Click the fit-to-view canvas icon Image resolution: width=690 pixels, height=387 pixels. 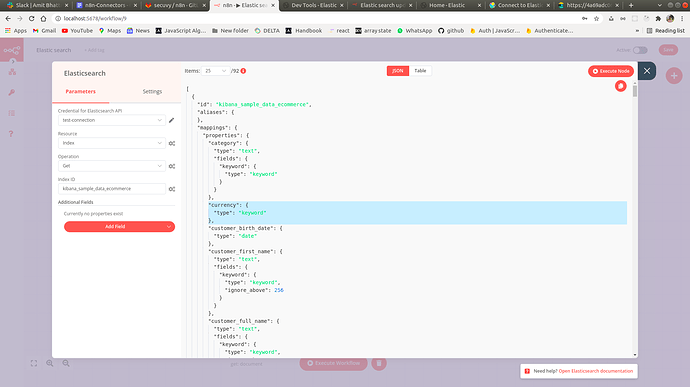[34, 363]
